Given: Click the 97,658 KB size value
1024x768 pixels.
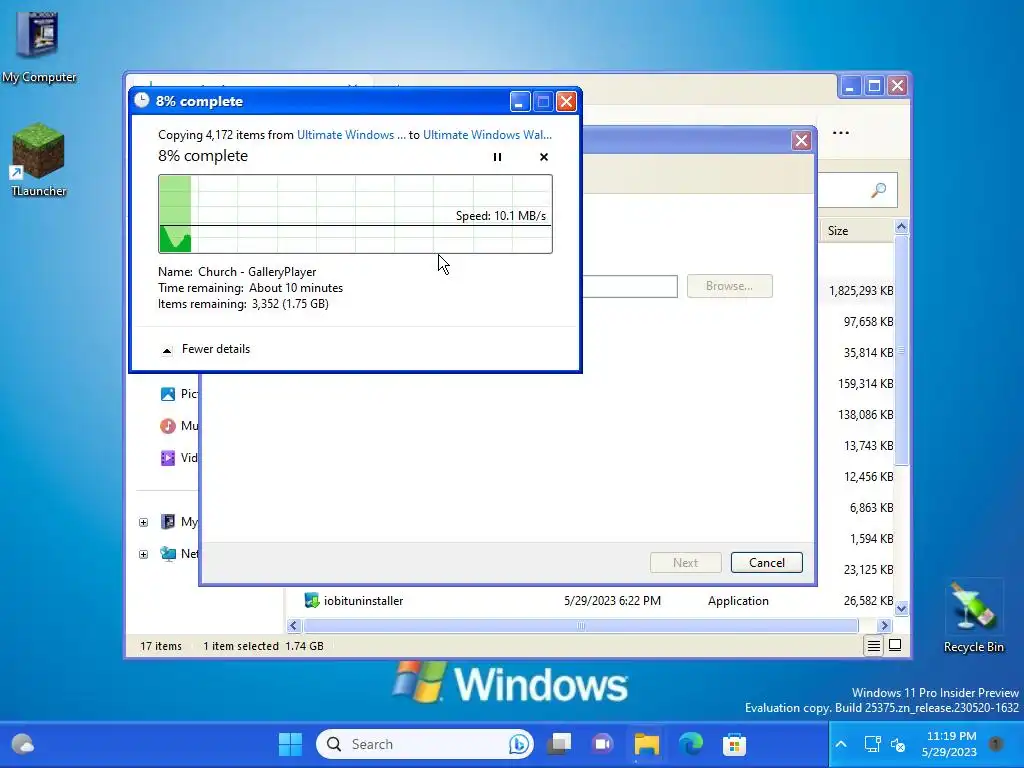Looking at the screenshot, I should 868,321.
